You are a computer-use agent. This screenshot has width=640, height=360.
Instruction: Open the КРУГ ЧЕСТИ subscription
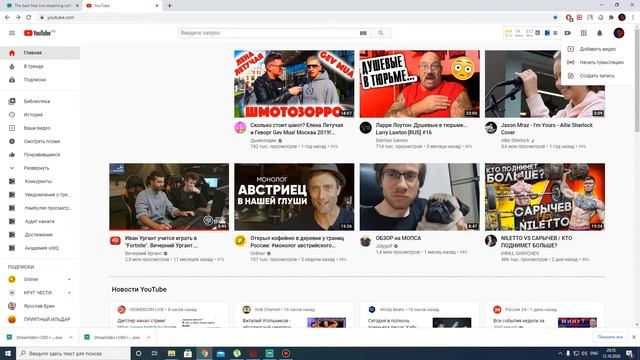[40, 293]
